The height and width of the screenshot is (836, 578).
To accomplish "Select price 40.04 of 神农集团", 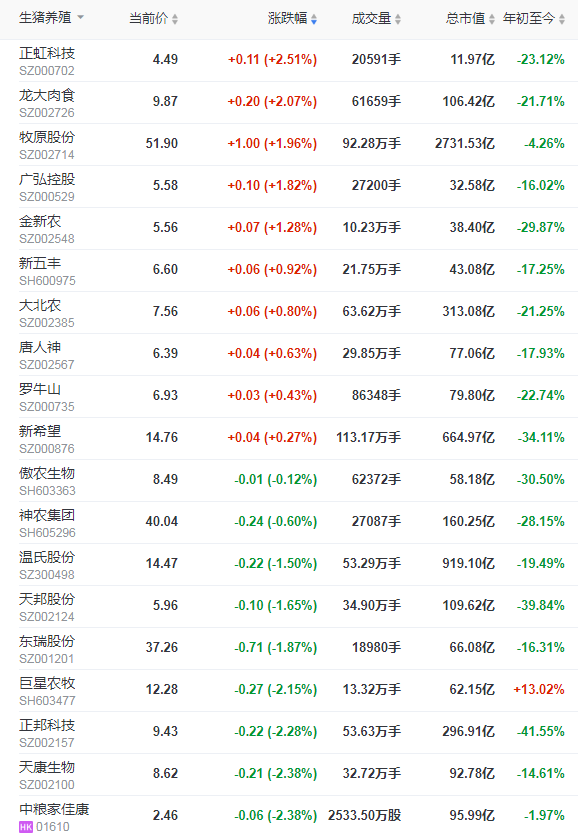I will pyautogui.click(x=162, y=521).
